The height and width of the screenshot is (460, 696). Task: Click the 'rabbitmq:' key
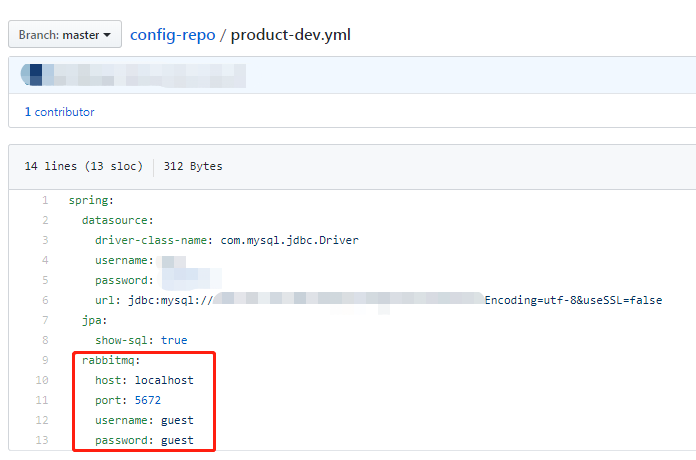click(111, 361)
